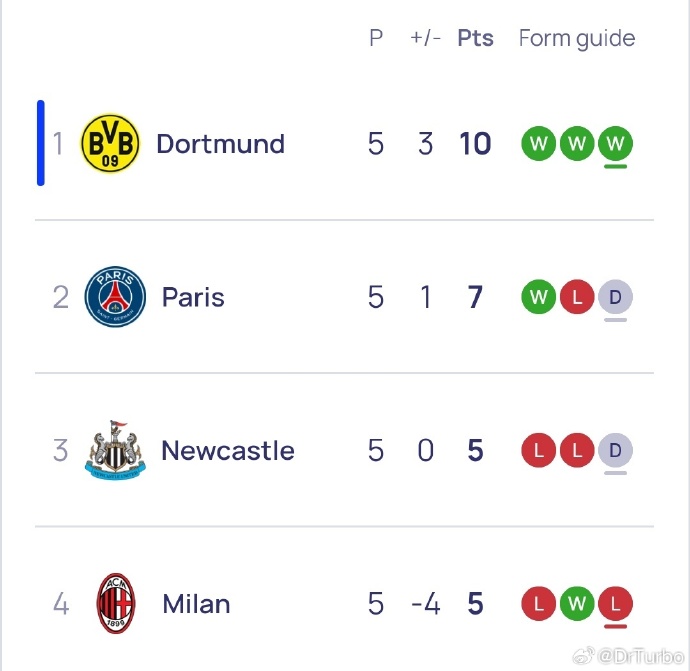Click Milan's underlined latest loss badge
Viewport: 690px width, 671px height.
click(x=615, y=604)
